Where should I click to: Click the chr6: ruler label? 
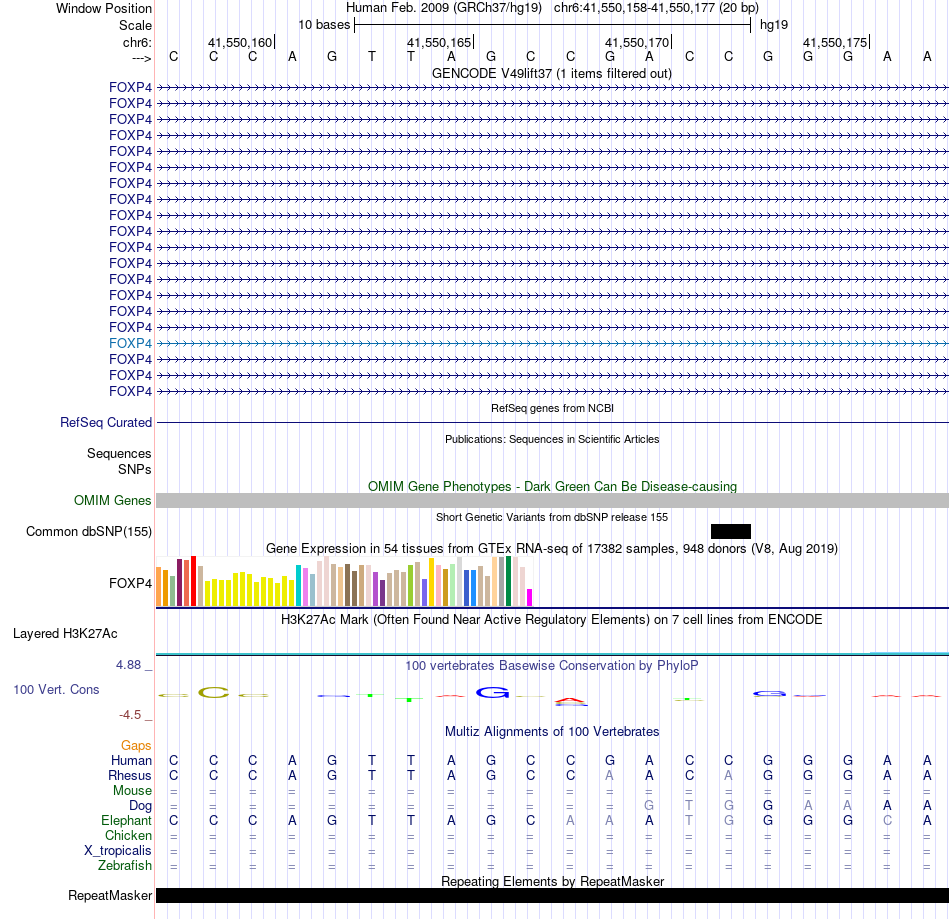137,42
